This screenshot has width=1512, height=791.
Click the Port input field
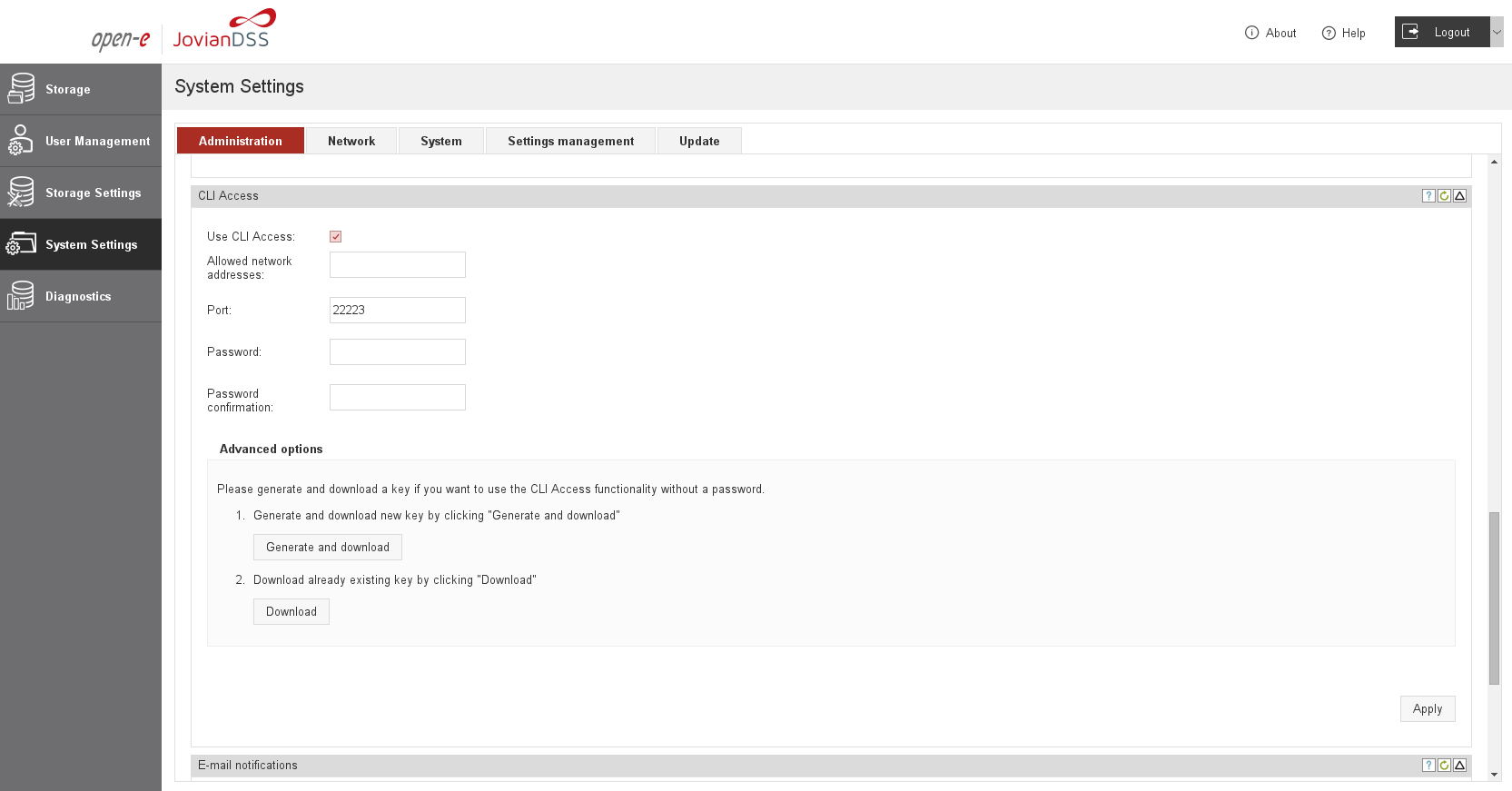(397, 311)
